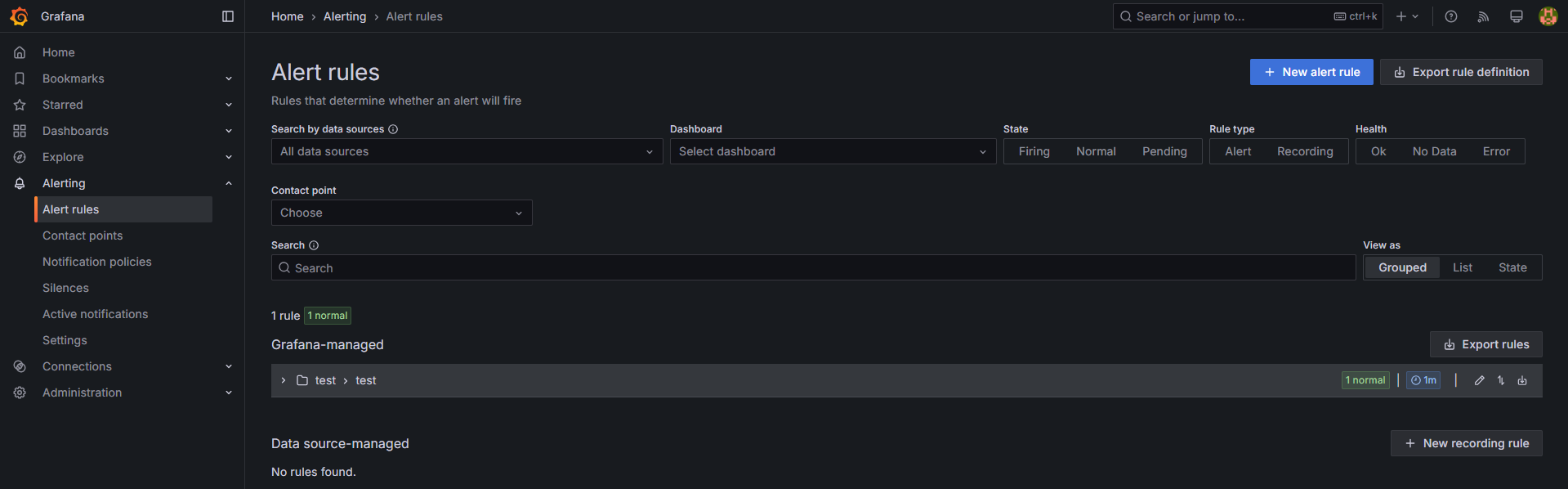The image size is (1568, 489).
Task: Click the Home house icon in sidebar
Action: (x=20, y=52)
